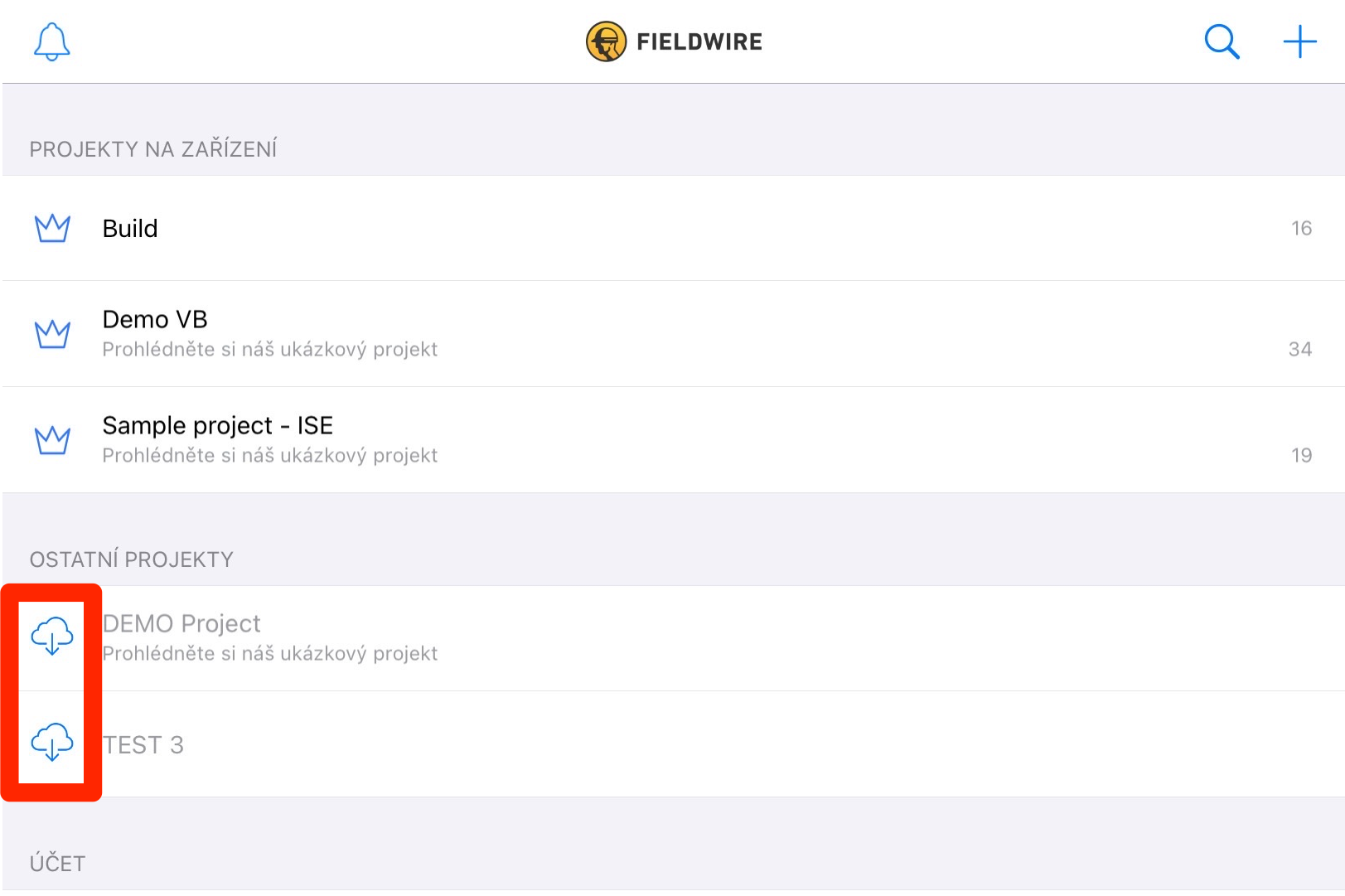The height and width of the screenshot is (896, 1345).
Task: Tap the search magnifier icon
Action: tap(1222, 41)
